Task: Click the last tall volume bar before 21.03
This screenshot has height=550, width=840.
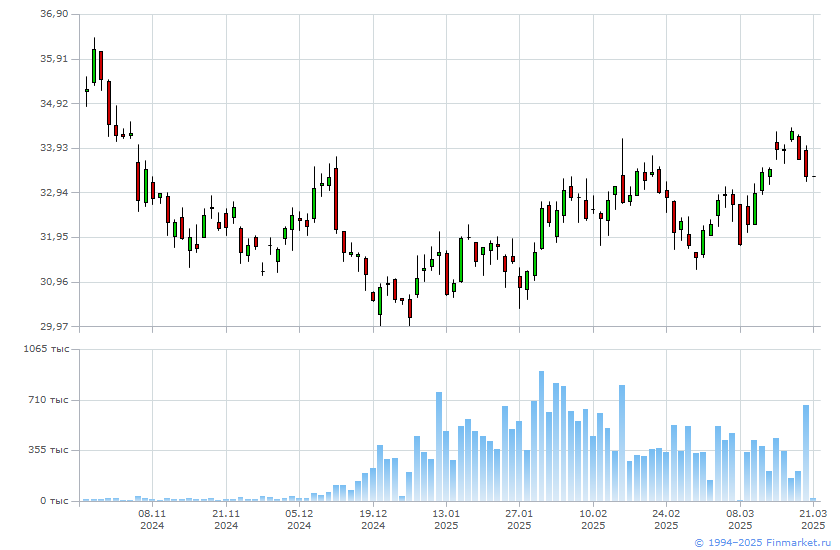Action: pyautogui.click(x=806, y=453)
